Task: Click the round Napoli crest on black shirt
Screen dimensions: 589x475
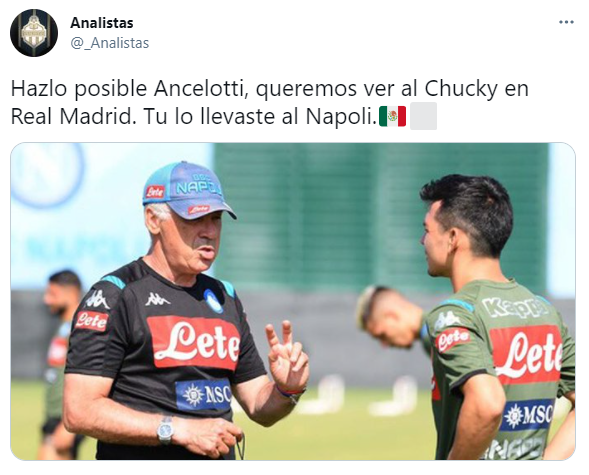Action: pos(214,301)
